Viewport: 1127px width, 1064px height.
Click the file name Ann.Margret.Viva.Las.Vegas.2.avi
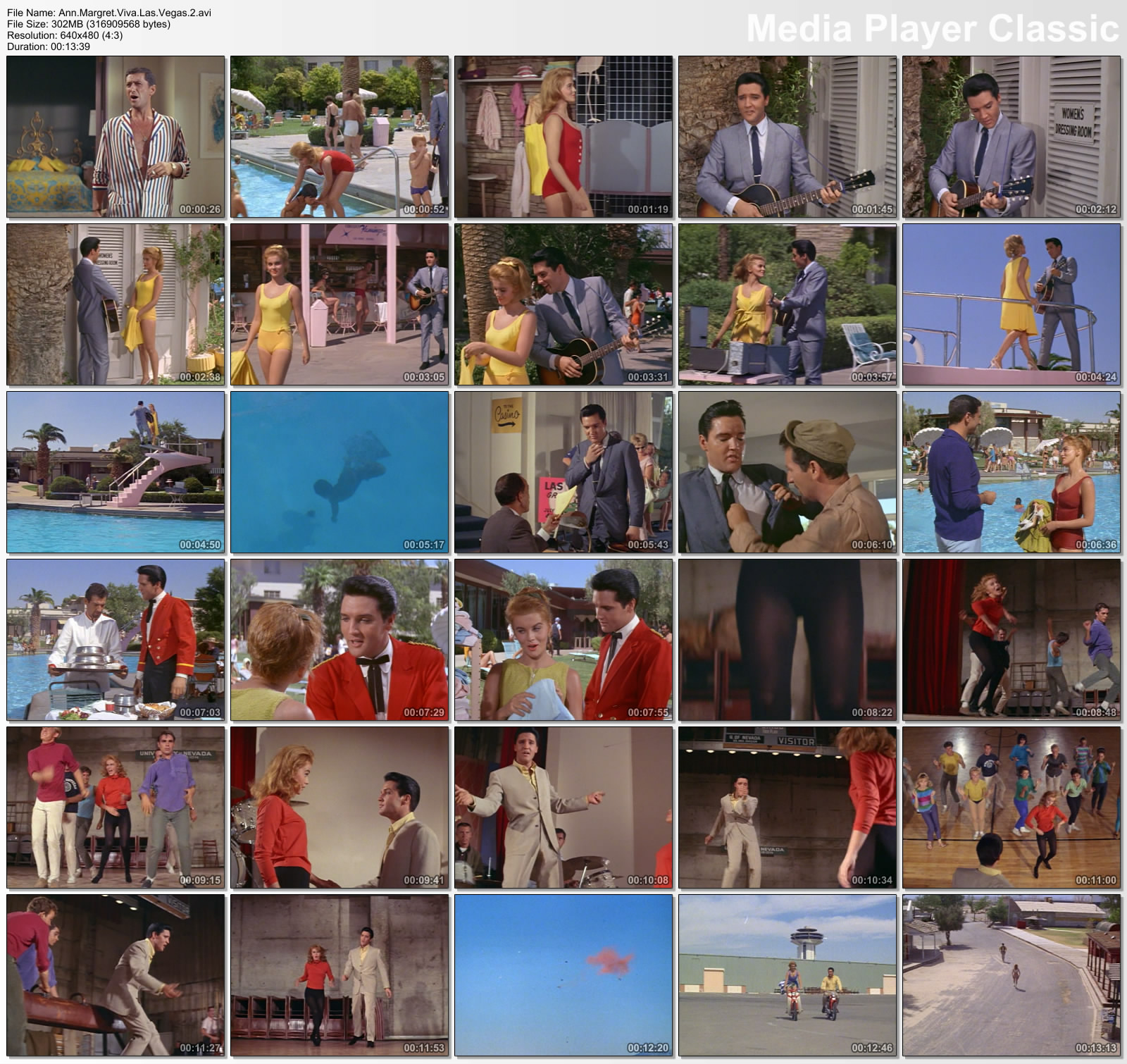tap(135, 13)
